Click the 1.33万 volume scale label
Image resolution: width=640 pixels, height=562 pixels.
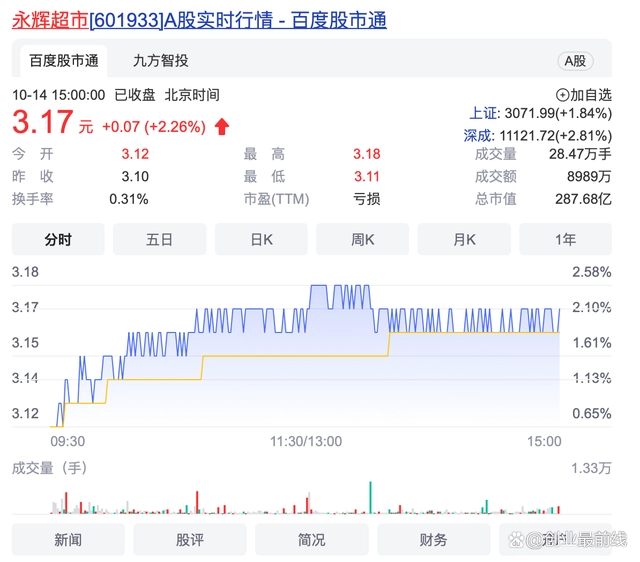click(x=591, y=468)
